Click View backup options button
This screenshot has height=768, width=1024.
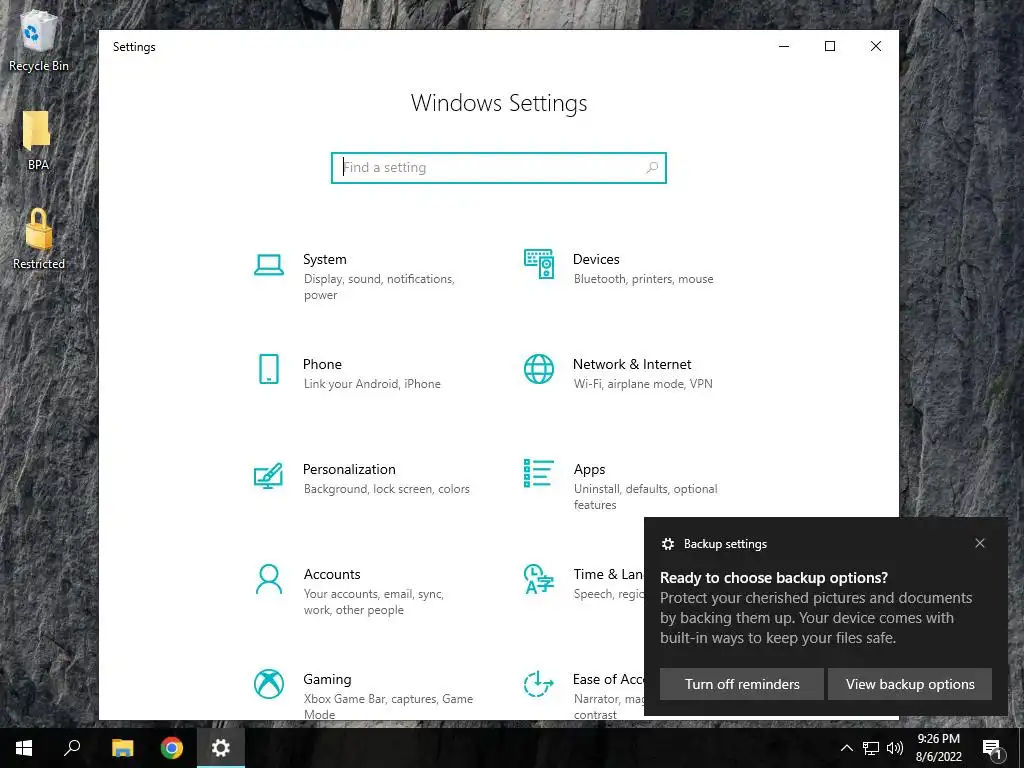[x=910, y=684]
